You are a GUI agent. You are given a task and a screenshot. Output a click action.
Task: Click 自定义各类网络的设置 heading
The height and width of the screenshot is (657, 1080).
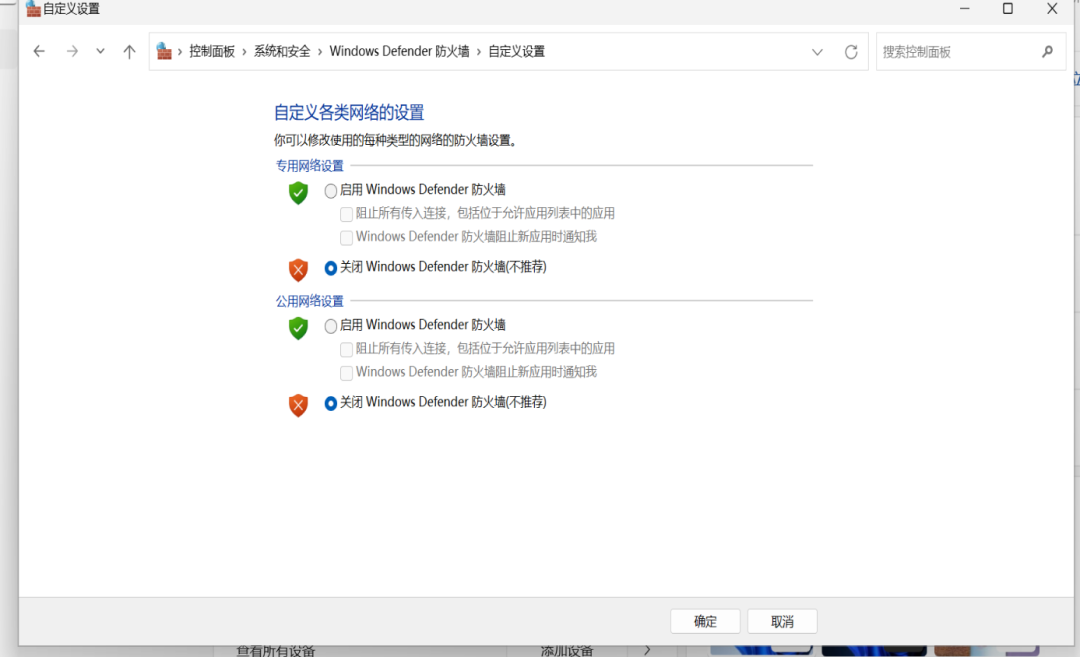point(349,112)
